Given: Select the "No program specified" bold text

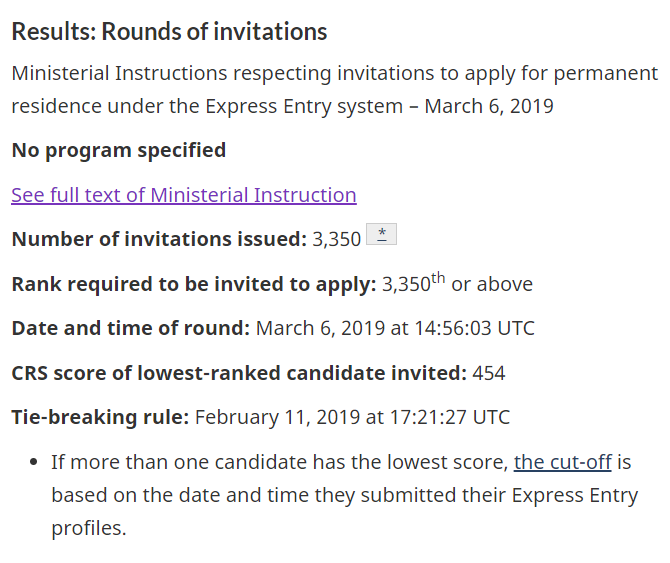Looking at the screenshot, I should click(118, 150).
